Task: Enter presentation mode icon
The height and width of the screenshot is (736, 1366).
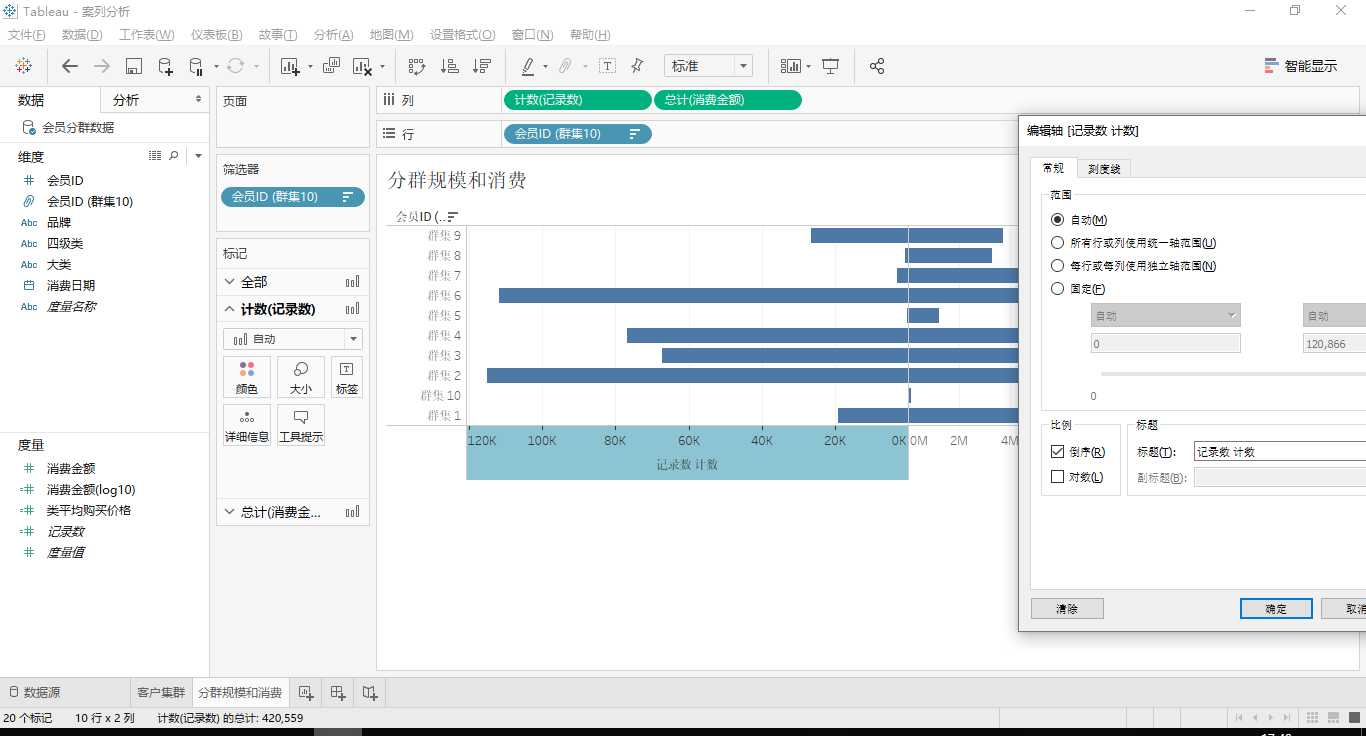Action: 830,66
